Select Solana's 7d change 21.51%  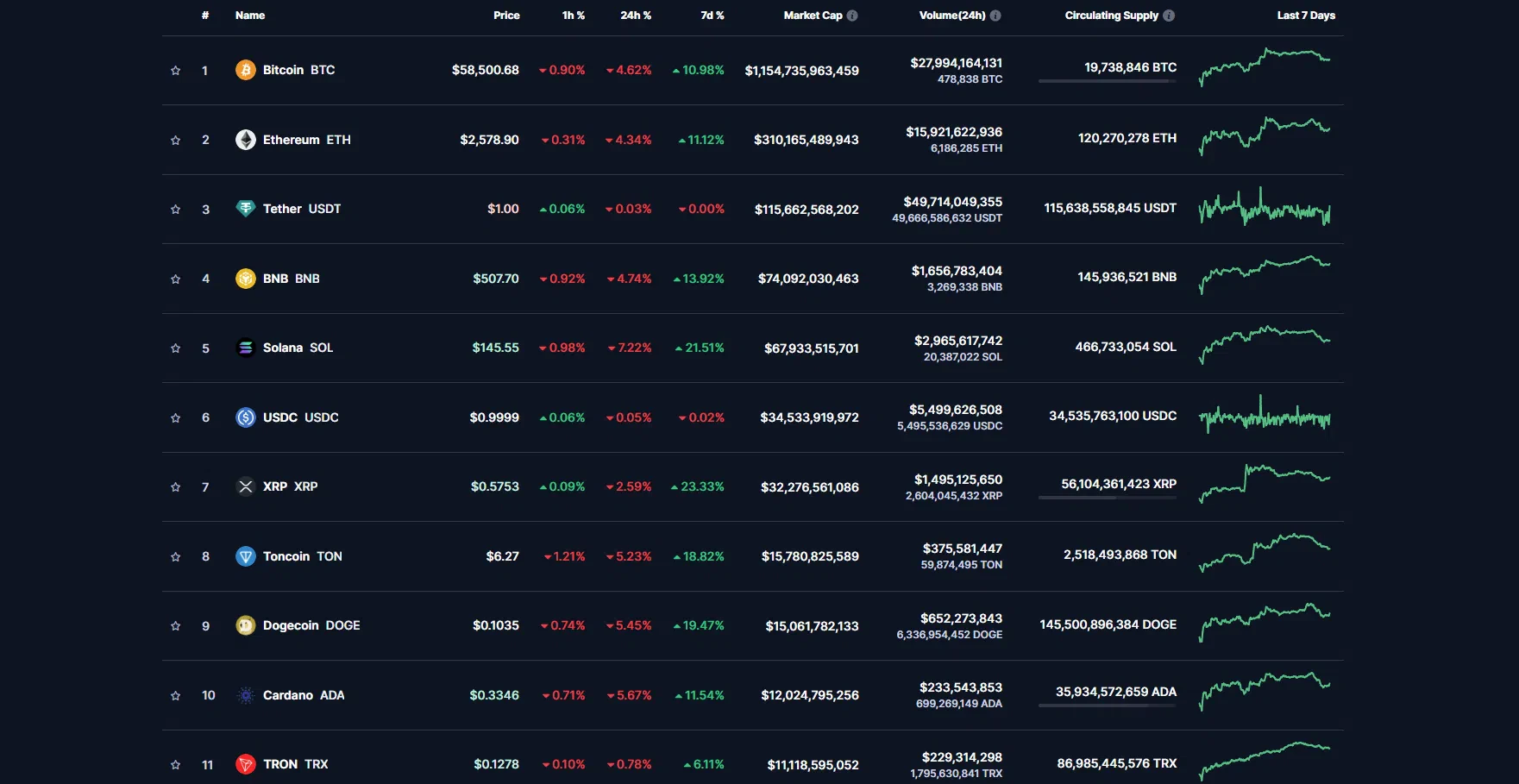coord(700,348)
